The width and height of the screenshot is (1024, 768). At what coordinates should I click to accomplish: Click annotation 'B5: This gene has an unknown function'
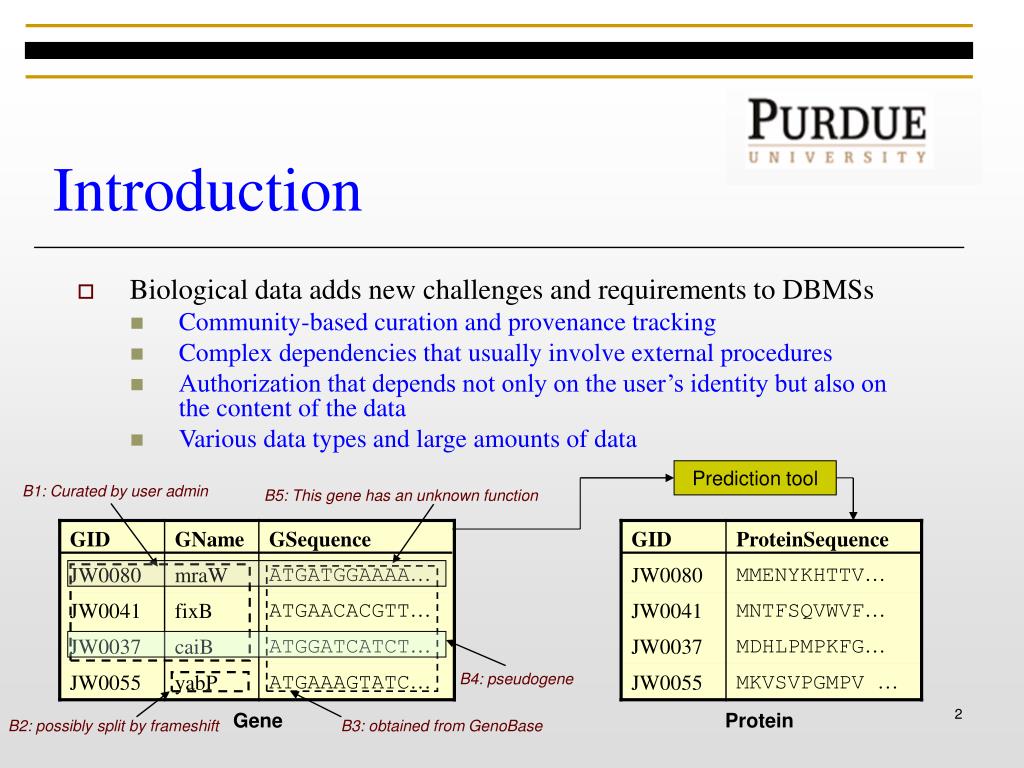point(401,496)
